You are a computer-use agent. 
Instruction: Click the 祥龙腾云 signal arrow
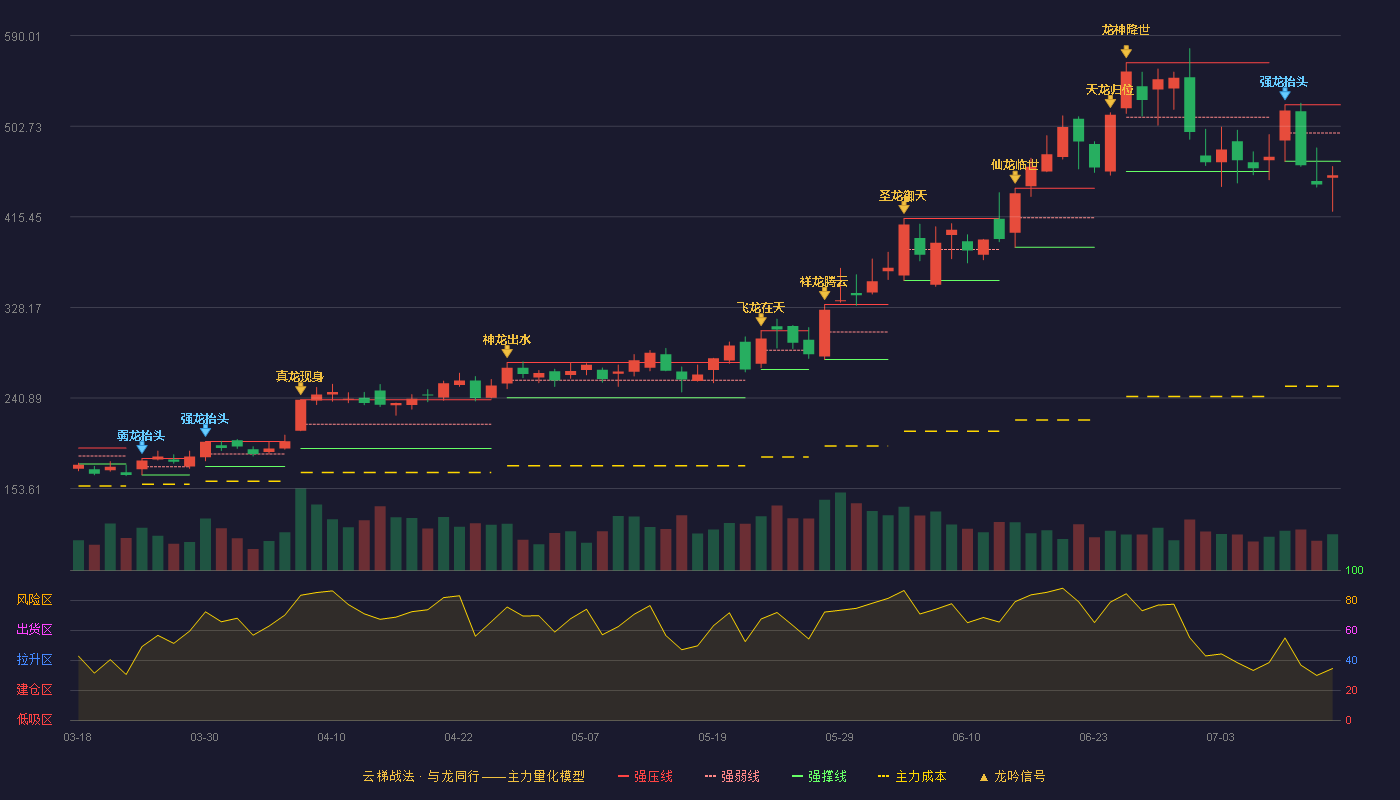pos(824,293)
